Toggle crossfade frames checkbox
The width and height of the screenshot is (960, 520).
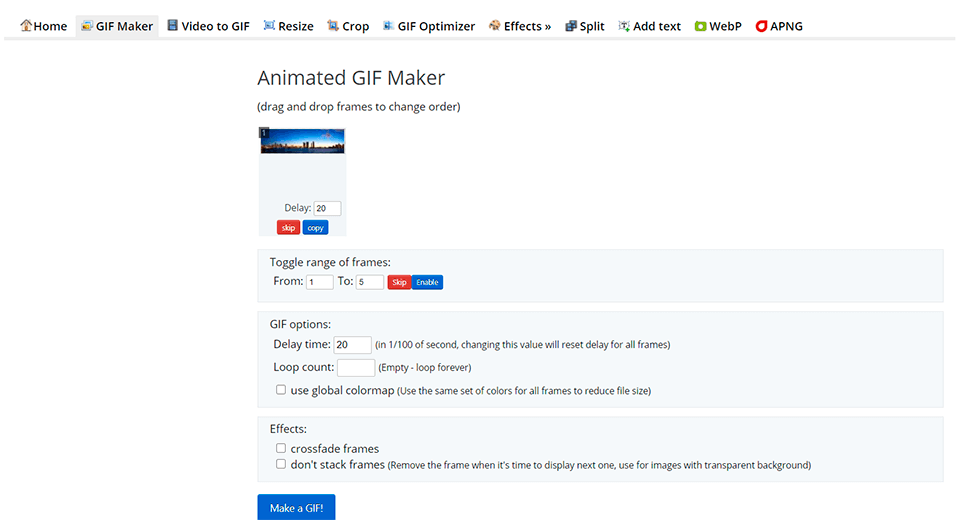pos(281,449)
